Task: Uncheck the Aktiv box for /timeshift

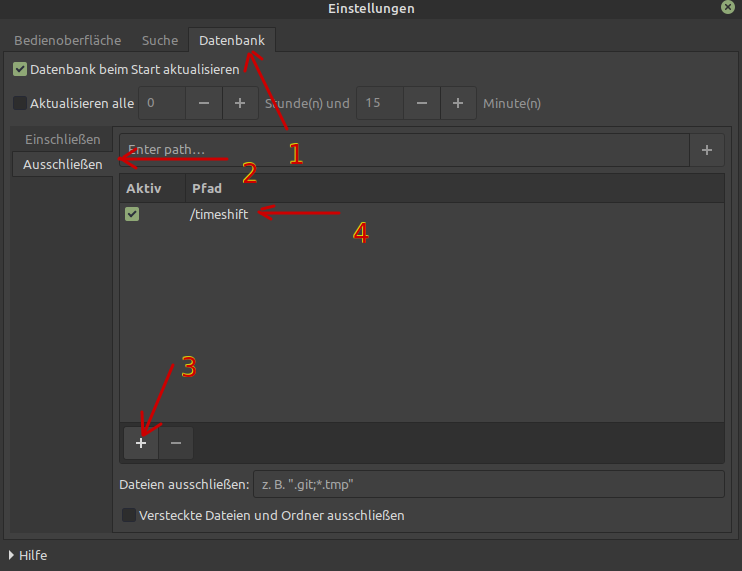Action: pos(132,214)
